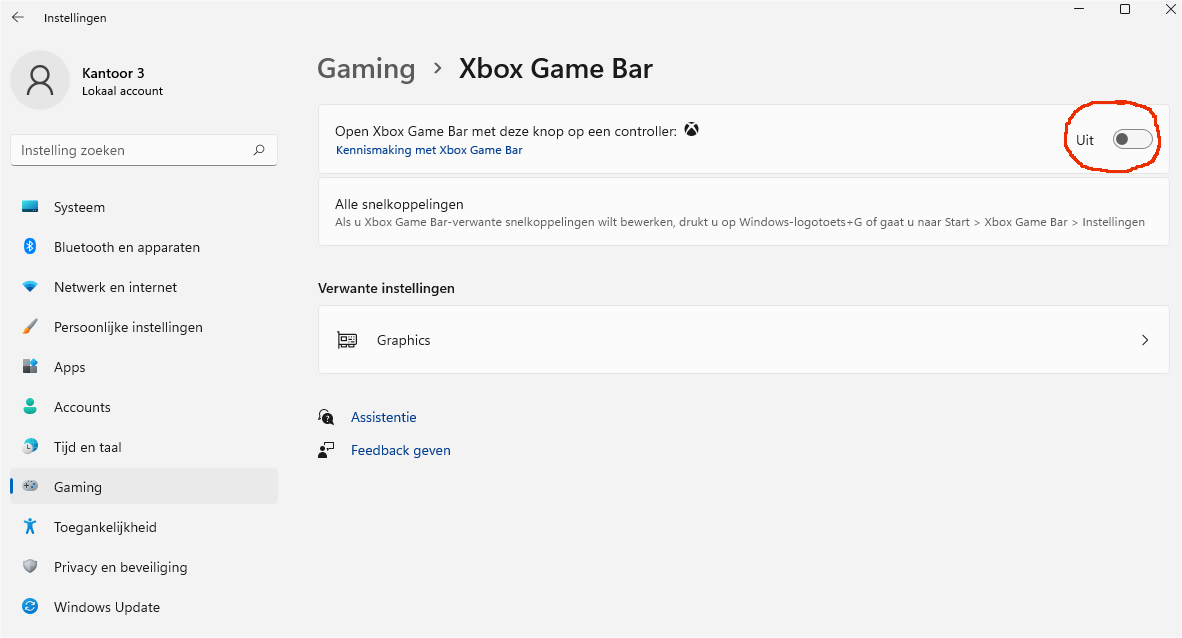Enable the Xbox Game Bar controller toggle
Viewport: 1182px width, 638px height.
(1132, 140)
